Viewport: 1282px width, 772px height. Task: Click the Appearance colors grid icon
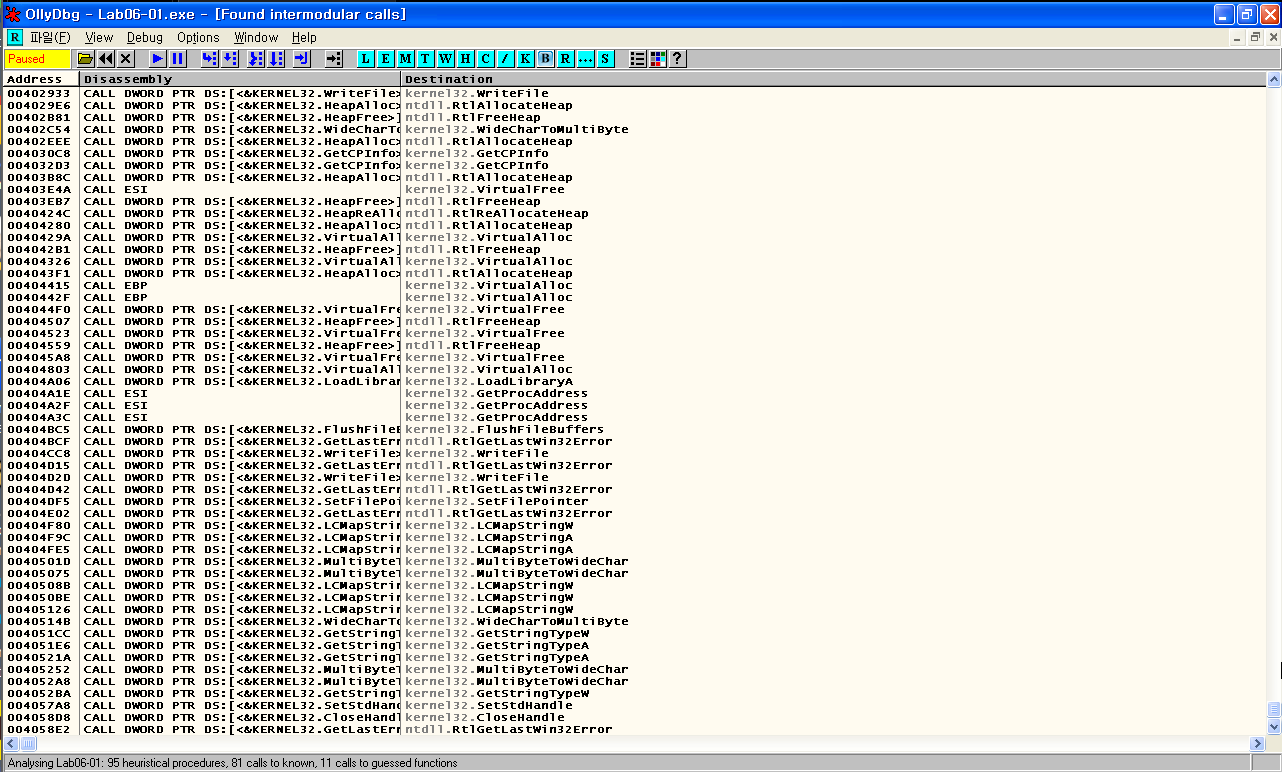pyautogui.click(x=657, y=59)
